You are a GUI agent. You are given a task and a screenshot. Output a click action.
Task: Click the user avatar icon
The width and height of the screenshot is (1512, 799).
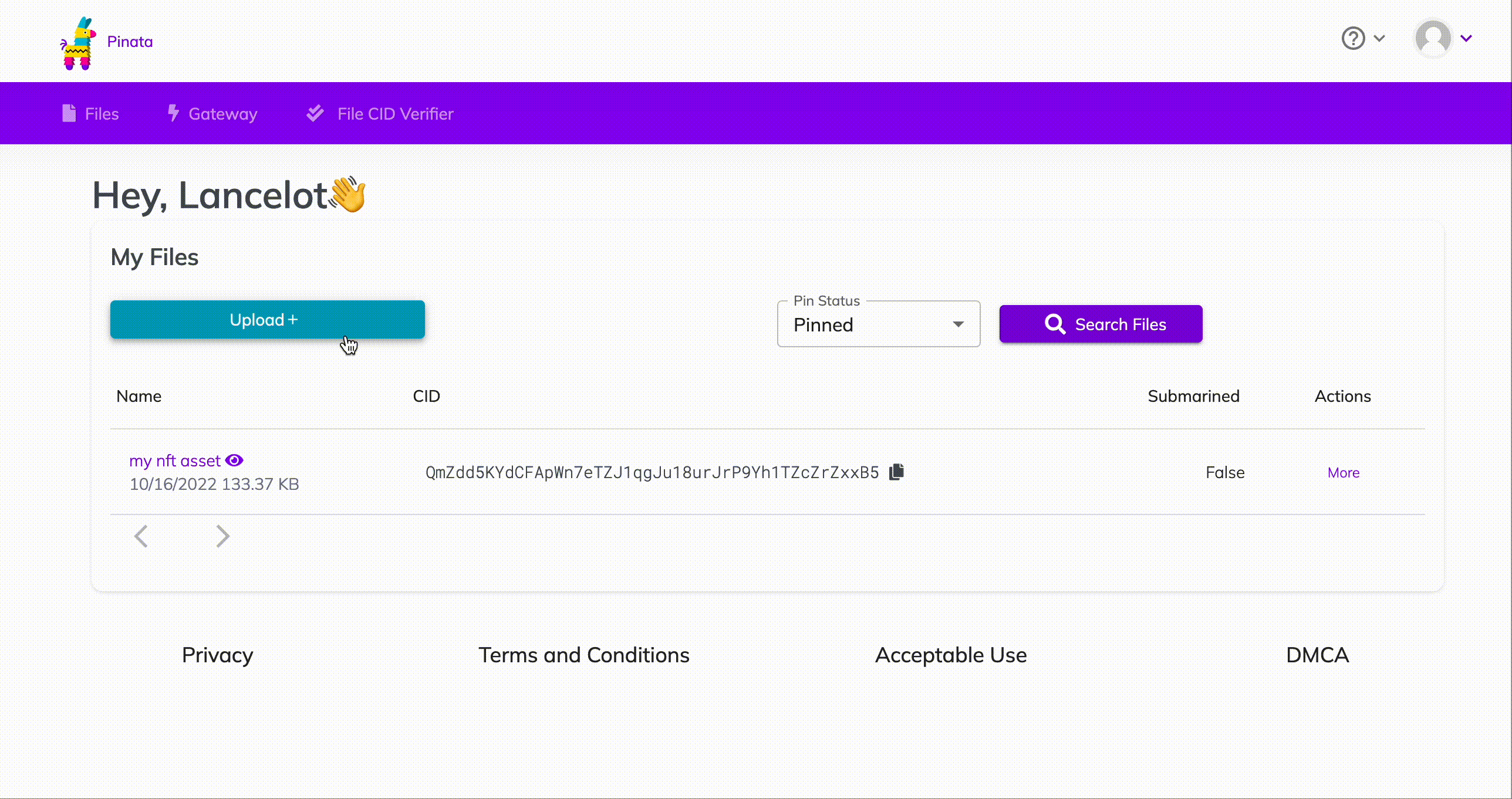point(1433,39)
